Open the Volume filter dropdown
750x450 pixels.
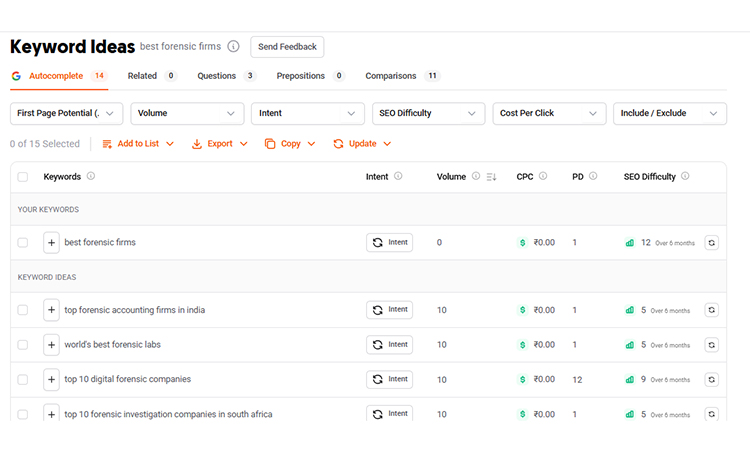point(187,113)
